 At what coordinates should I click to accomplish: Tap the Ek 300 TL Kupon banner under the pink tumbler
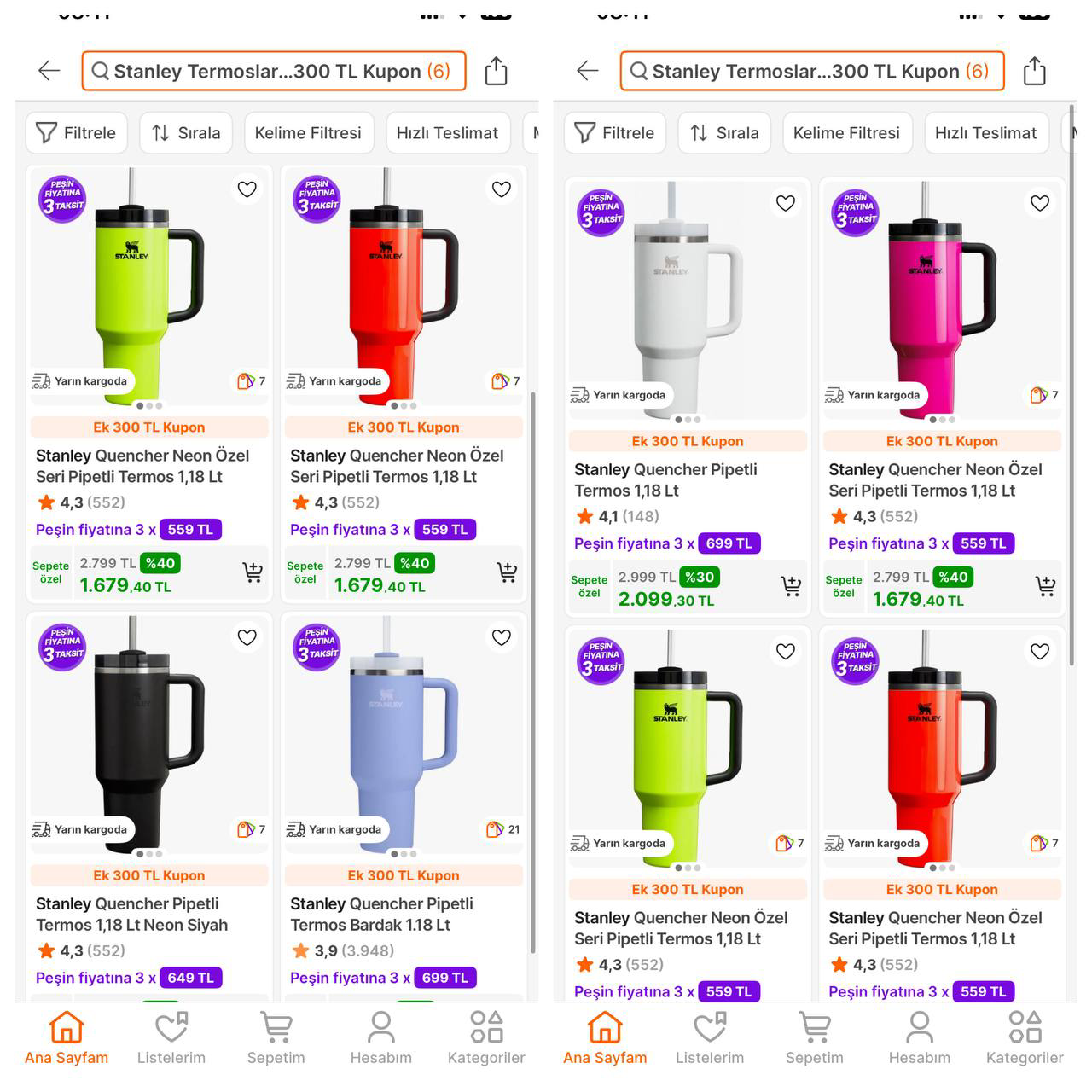pos(942,441)
